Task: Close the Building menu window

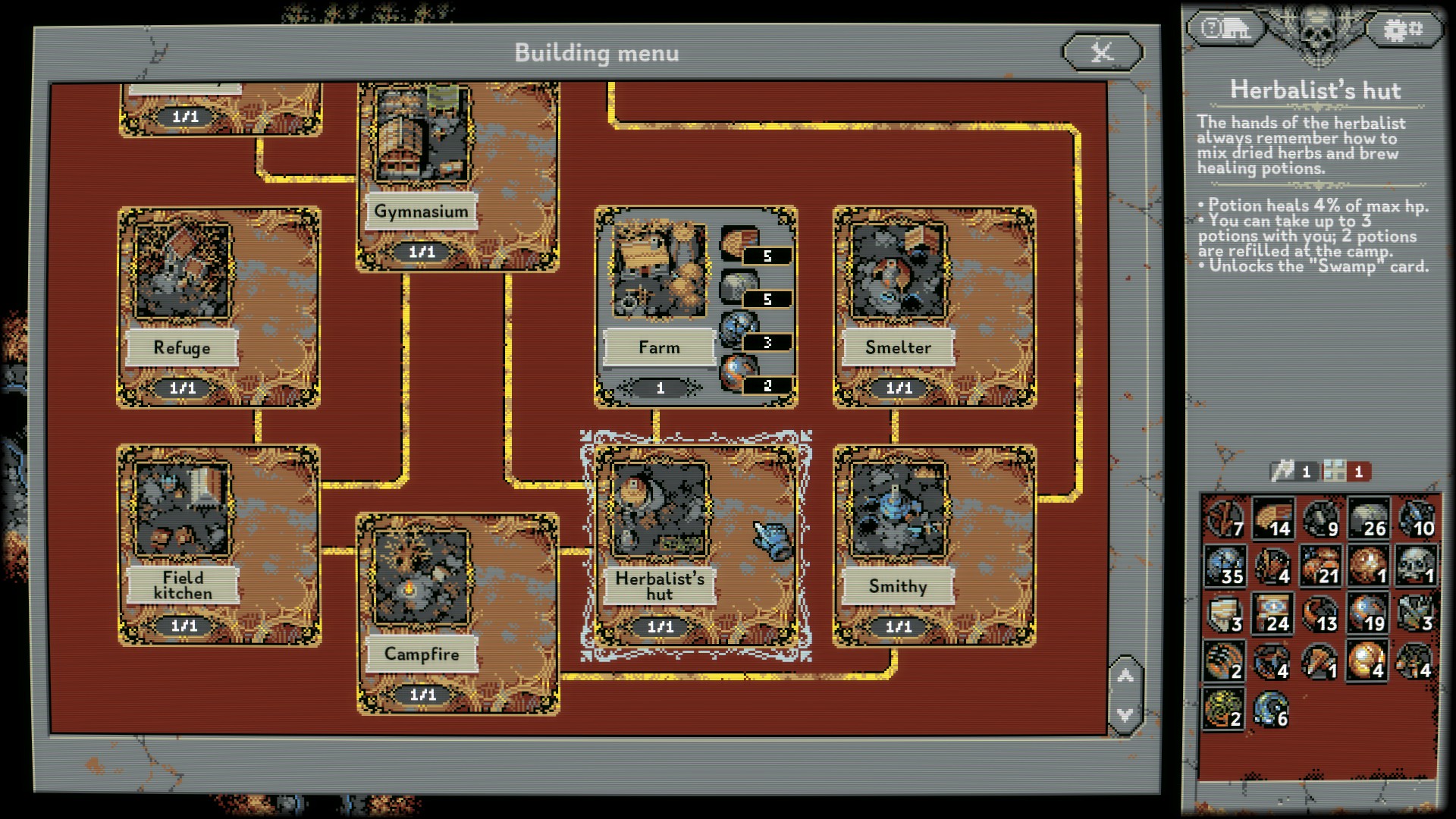Action: (x=1102, y=52)
